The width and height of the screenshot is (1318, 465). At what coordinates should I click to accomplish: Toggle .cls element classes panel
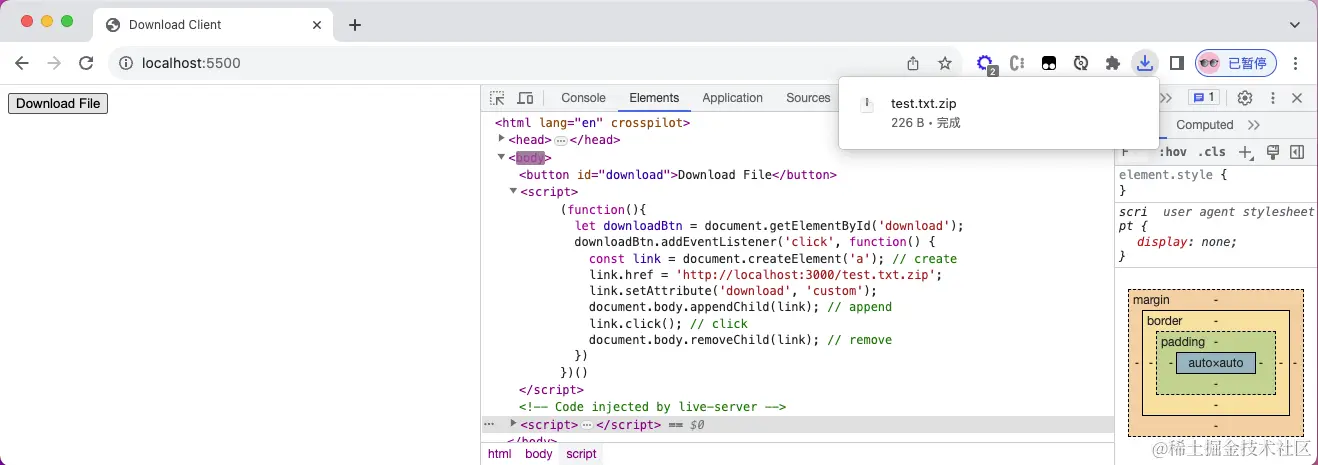1212,152
